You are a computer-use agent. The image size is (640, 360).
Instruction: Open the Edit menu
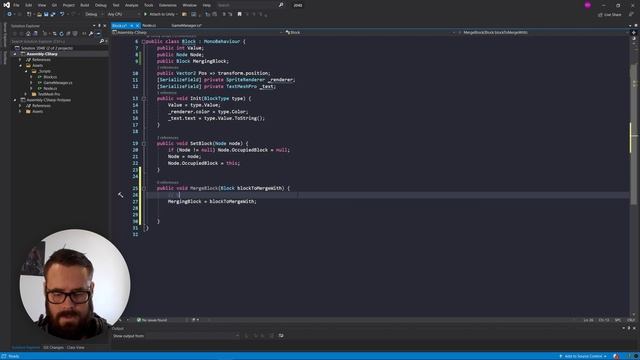click(29, 5)
